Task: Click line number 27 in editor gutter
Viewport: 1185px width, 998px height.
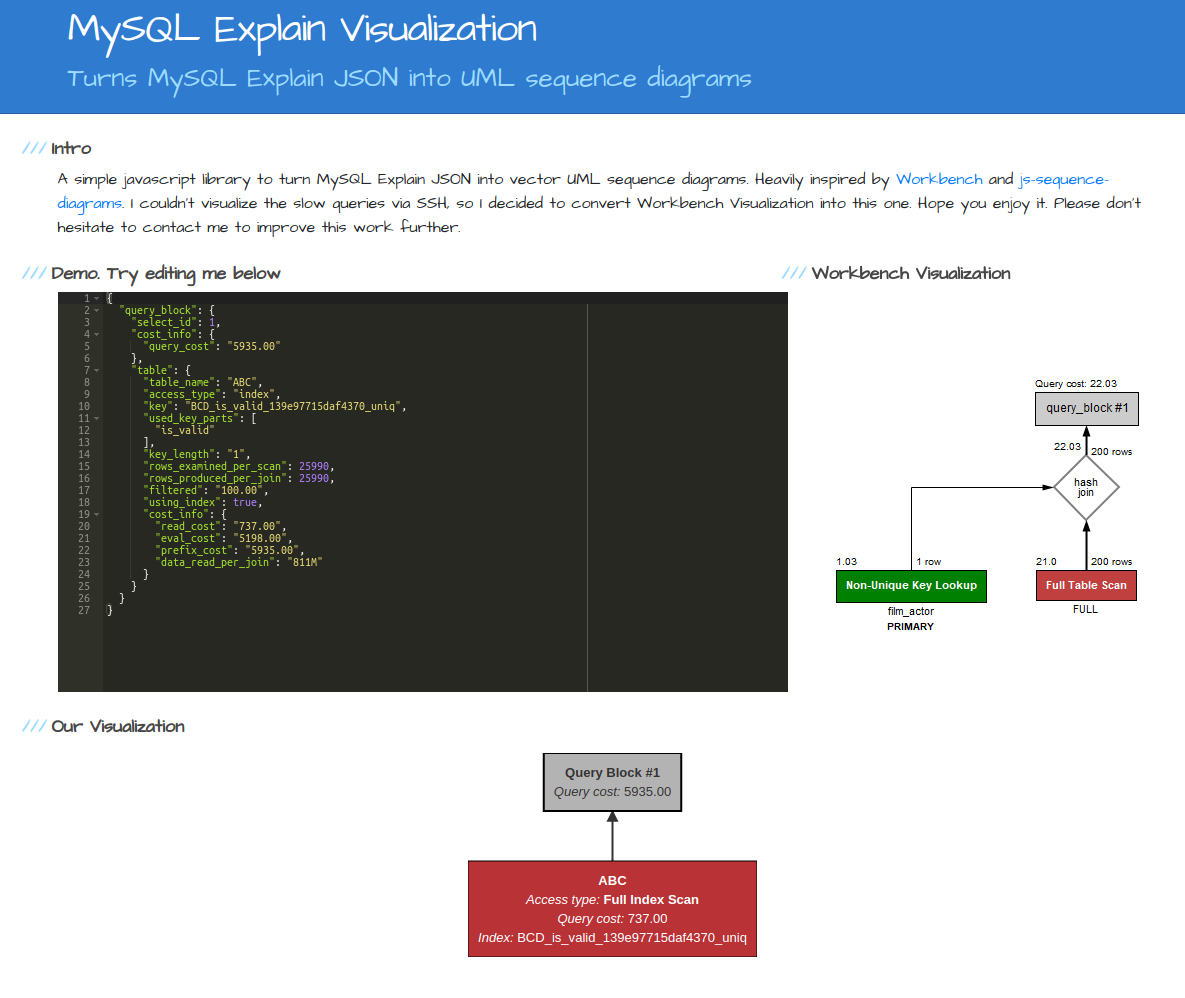Action: pos(84,610)
